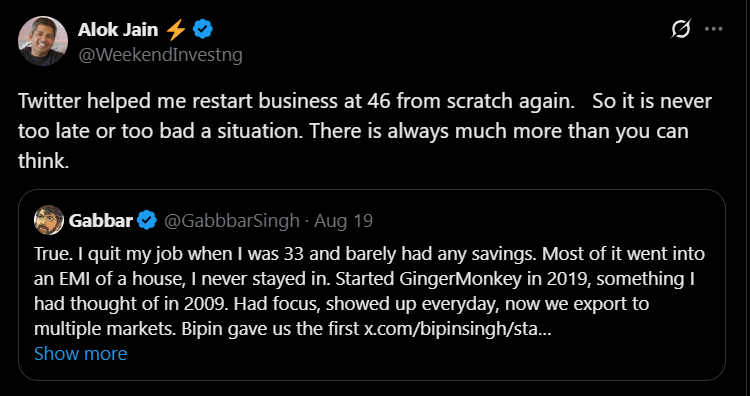Click Alok Jain's blue verified badge

203,30
